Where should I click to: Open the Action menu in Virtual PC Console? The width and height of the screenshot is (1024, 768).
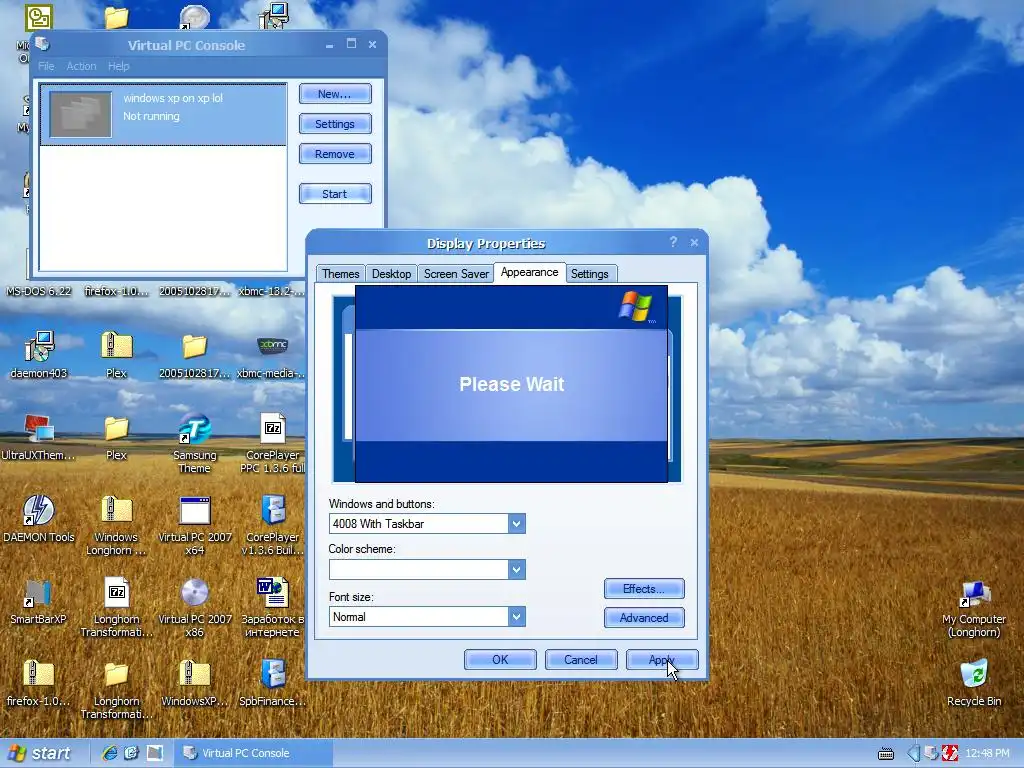click(x=81, y=66)
